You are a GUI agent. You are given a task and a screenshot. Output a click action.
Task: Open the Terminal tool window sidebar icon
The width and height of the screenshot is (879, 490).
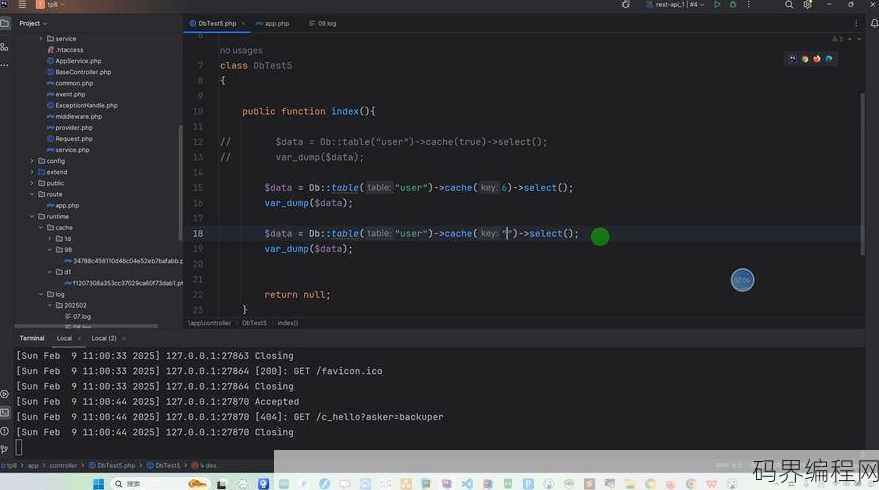point(4,413)
